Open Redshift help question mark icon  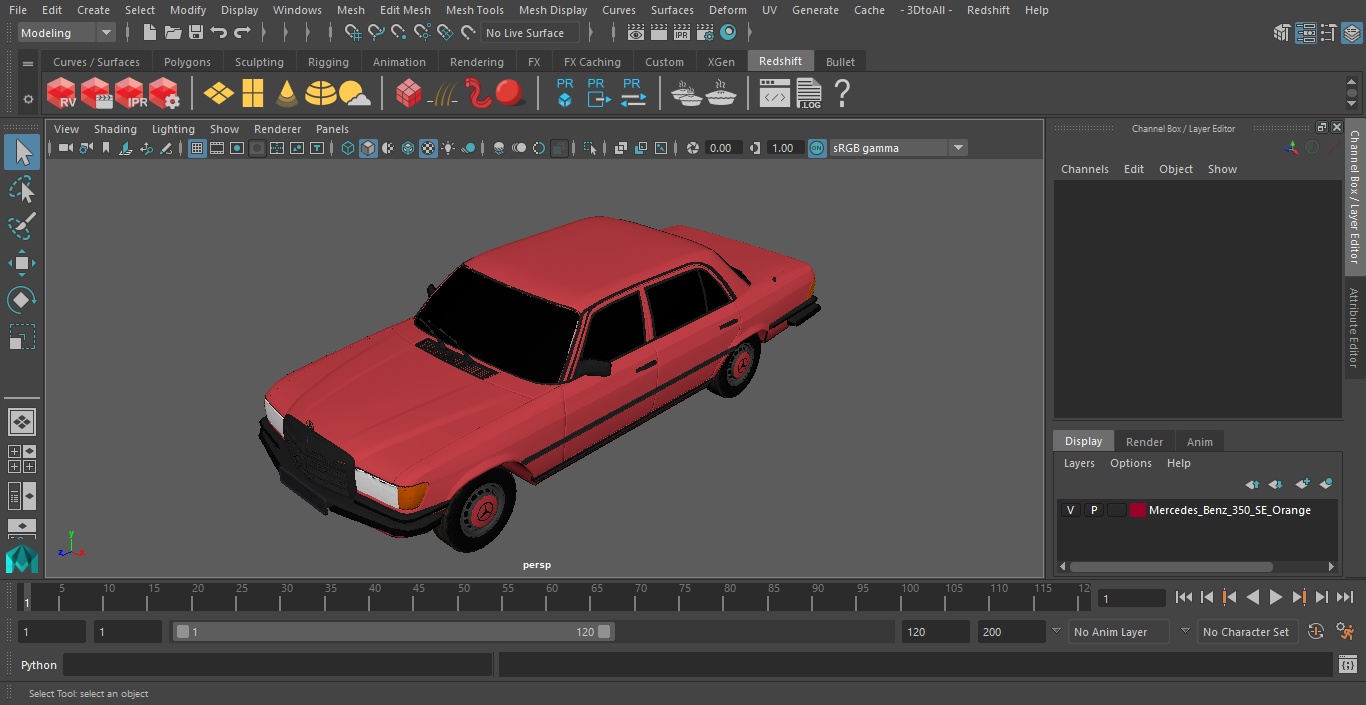point(842,94)
